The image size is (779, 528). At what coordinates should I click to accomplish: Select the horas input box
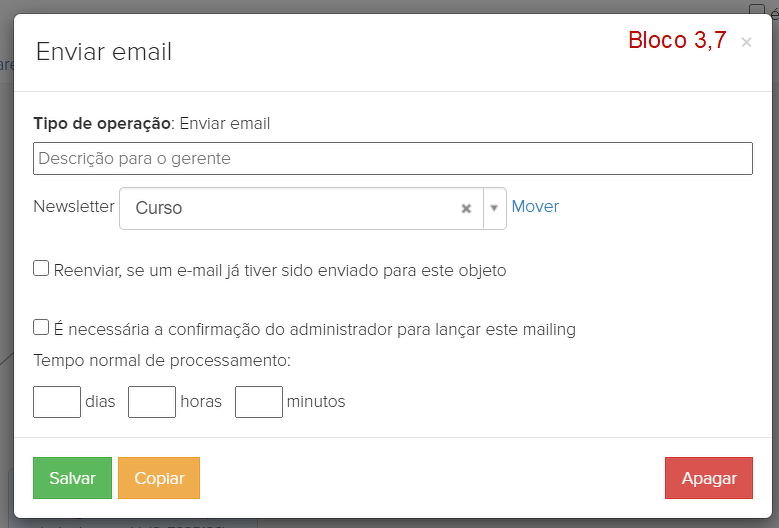click(152, 402)
